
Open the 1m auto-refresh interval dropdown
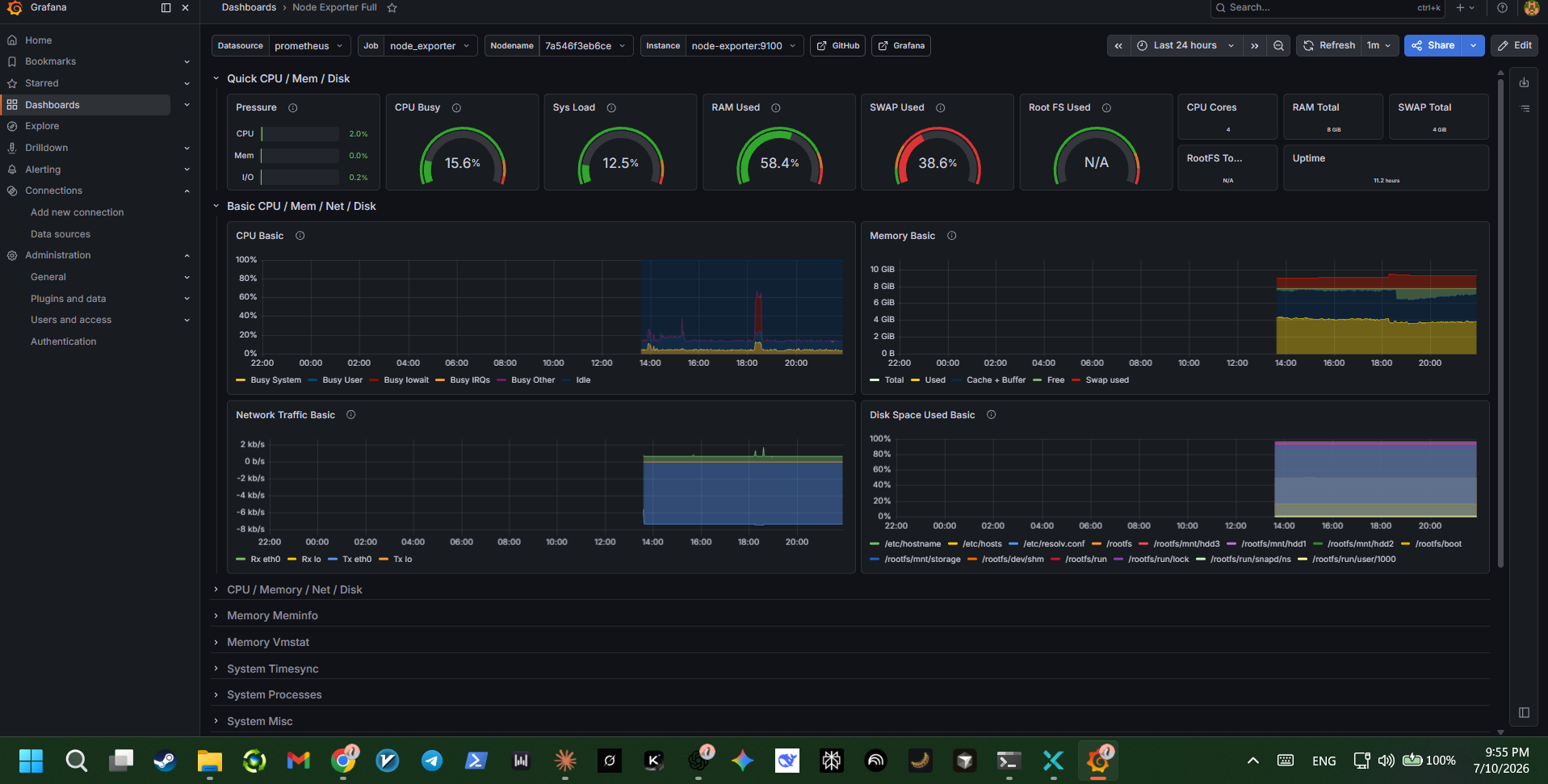point(1379,46)
